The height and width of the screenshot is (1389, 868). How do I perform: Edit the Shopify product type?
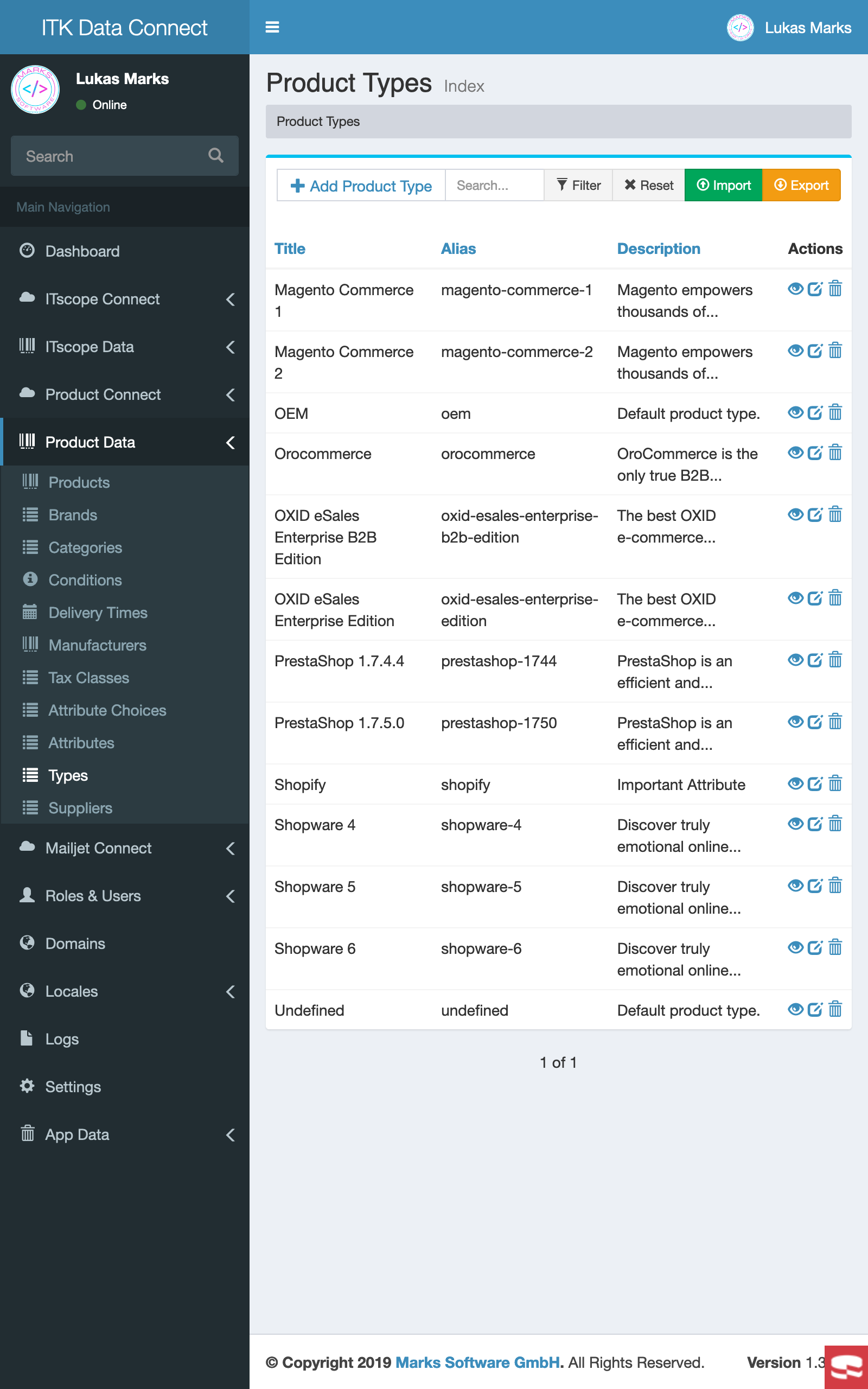[x=815, y=784]
